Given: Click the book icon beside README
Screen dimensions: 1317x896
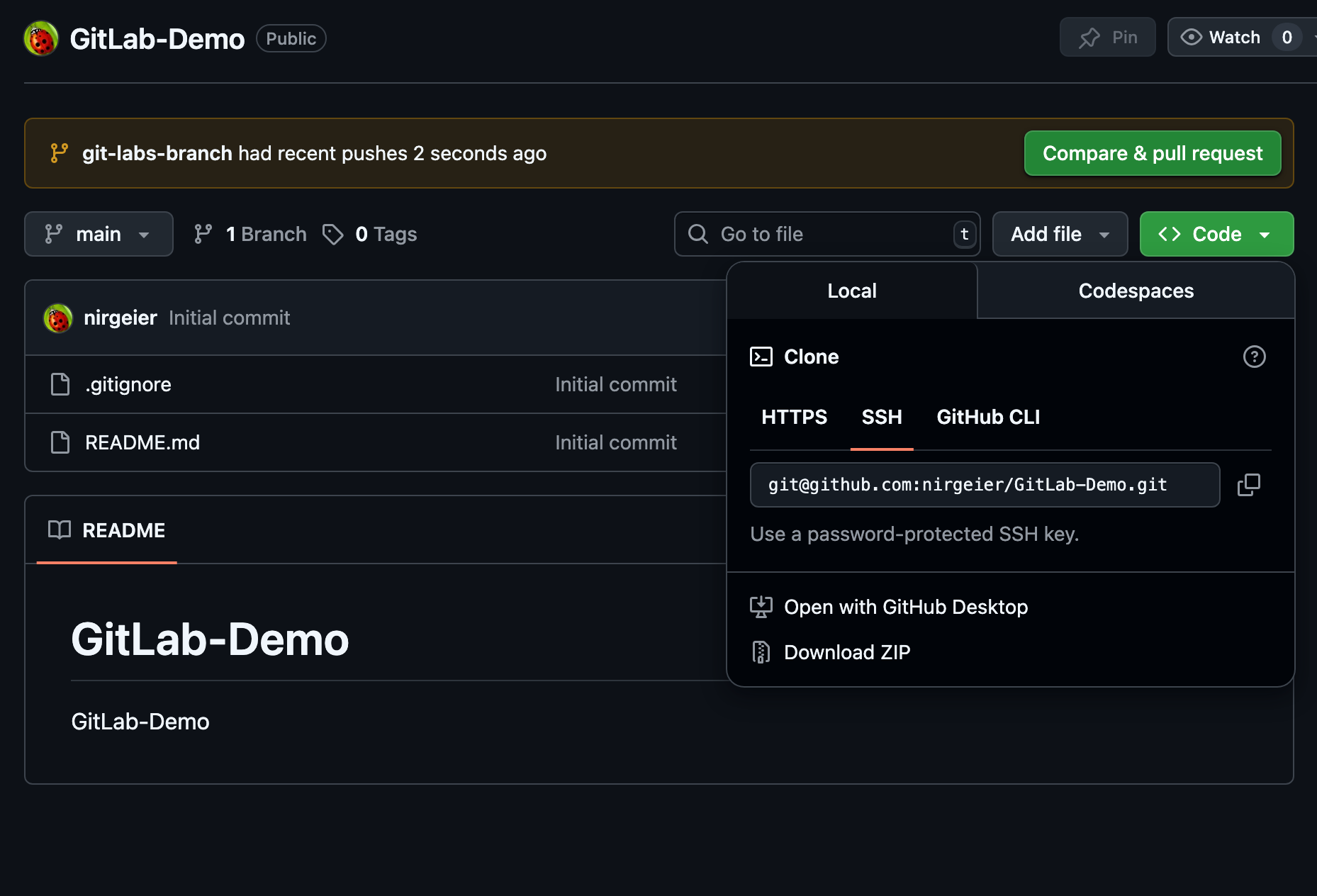Looking at the screenshot, I should point(60,530).
